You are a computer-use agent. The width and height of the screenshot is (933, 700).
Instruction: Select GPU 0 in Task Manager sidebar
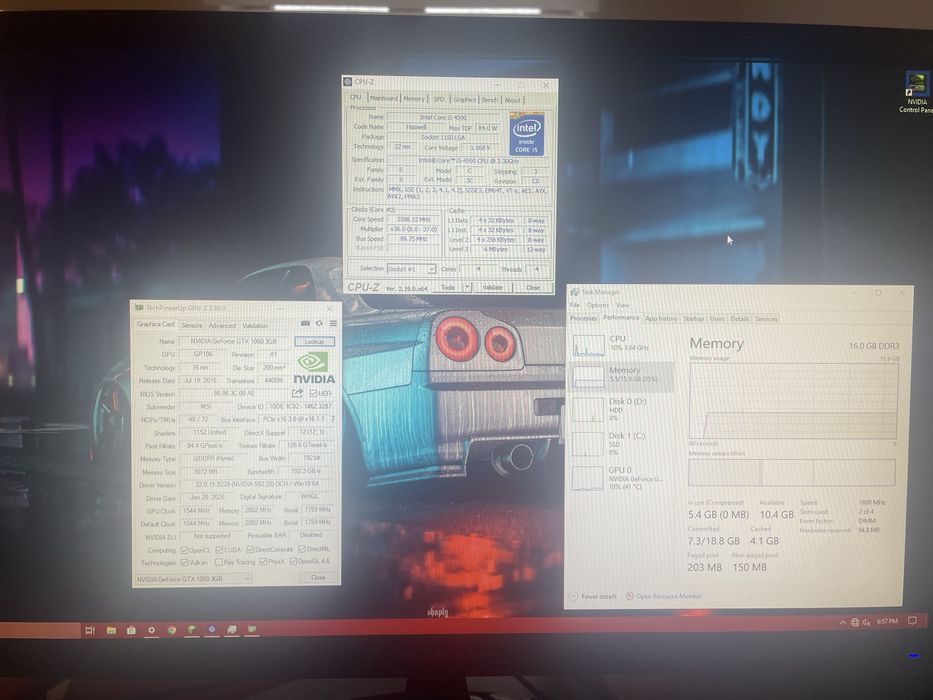622,478
